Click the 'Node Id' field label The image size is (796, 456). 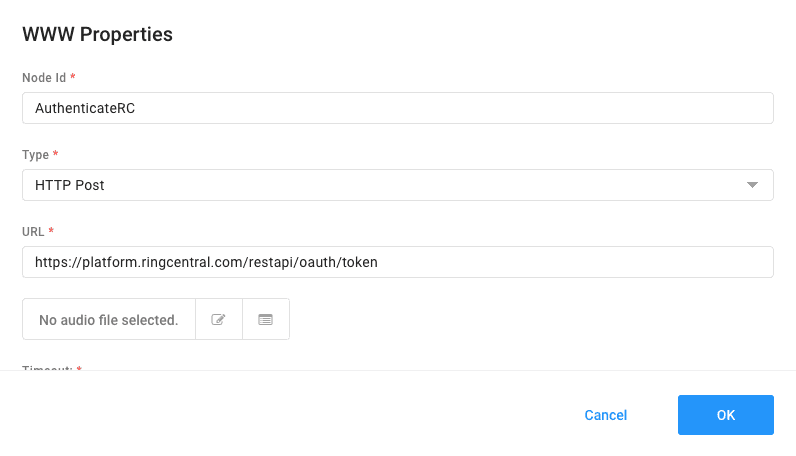point(43,78)
